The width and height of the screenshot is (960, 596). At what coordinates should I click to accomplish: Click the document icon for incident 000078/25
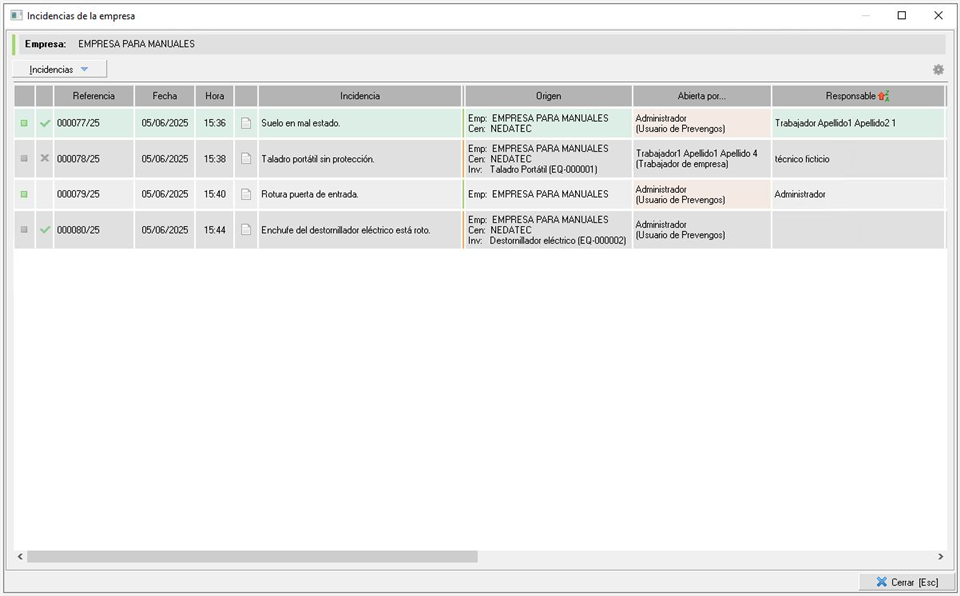click(x=246, y=159)
